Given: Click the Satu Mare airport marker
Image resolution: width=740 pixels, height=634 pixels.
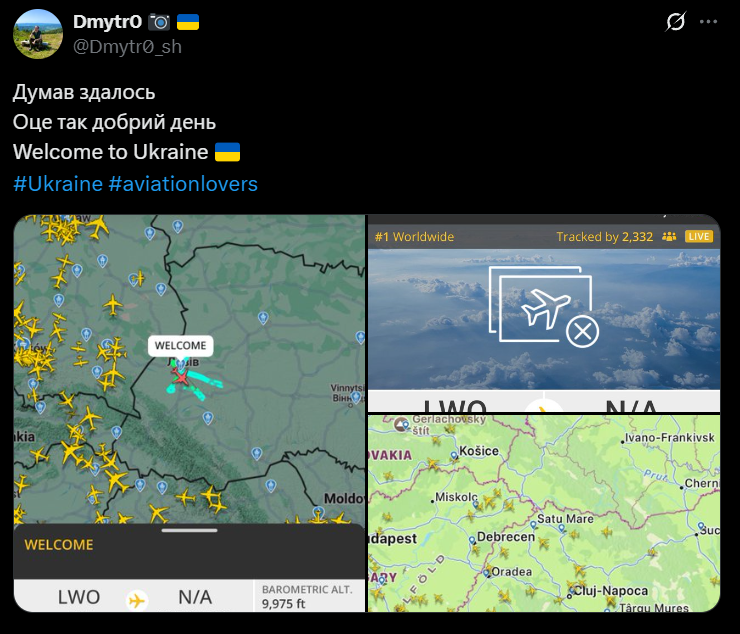Looking at the screenshot, I should [x=533, y=524].
